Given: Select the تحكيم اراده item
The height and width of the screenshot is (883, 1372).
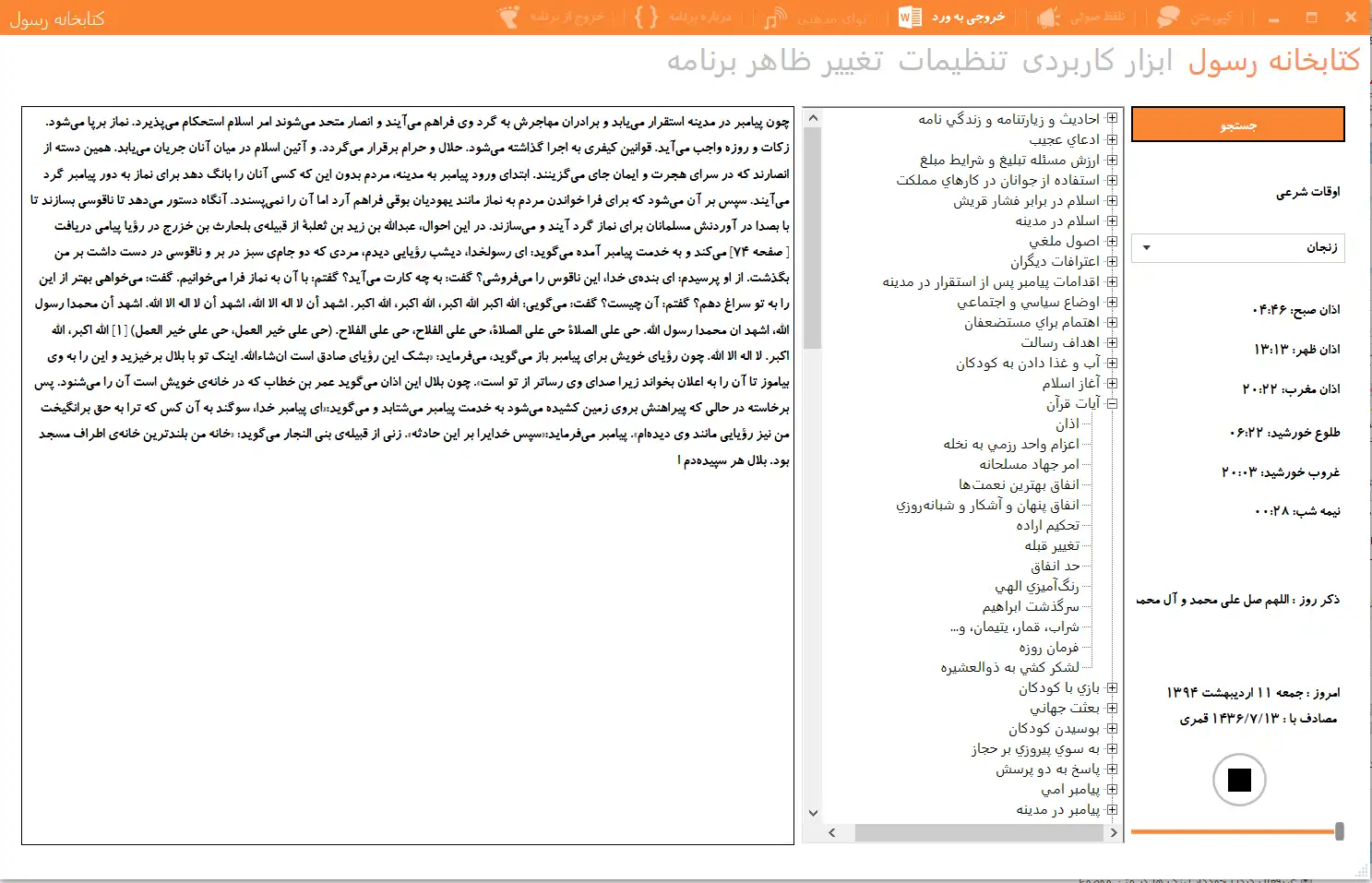Looking at the screenshot, I should pos(1047,525).
